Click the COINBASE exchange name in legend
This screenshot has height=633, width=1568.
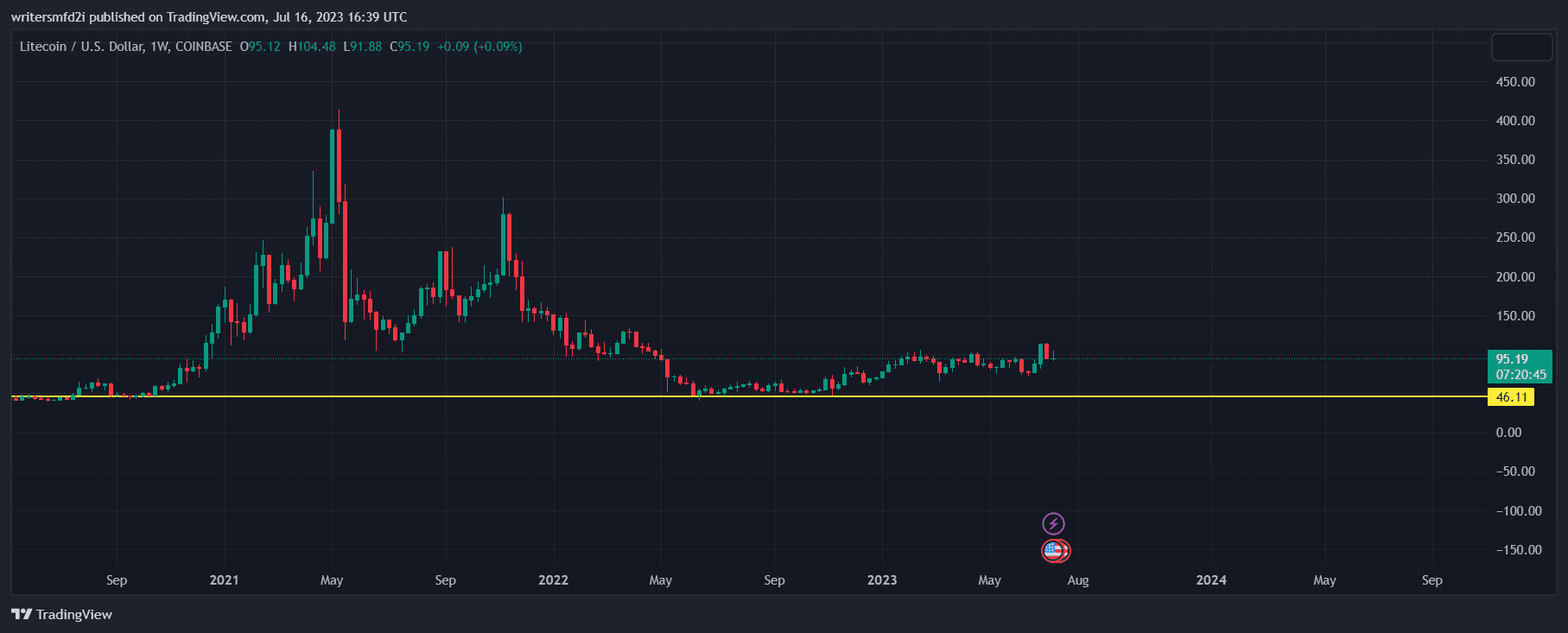(x=204, y=47)
